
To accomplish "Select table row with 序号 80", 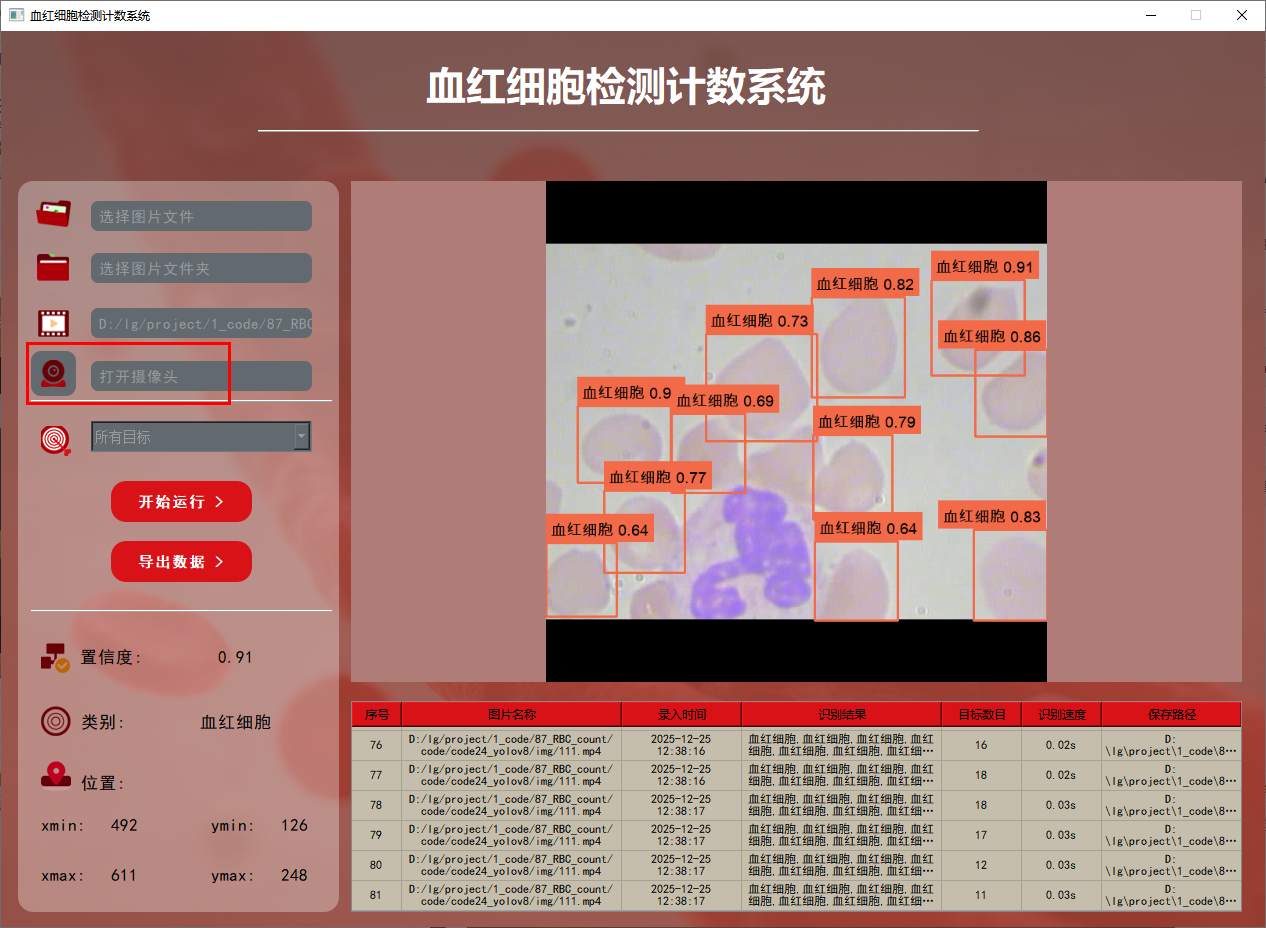I will 796,865.
